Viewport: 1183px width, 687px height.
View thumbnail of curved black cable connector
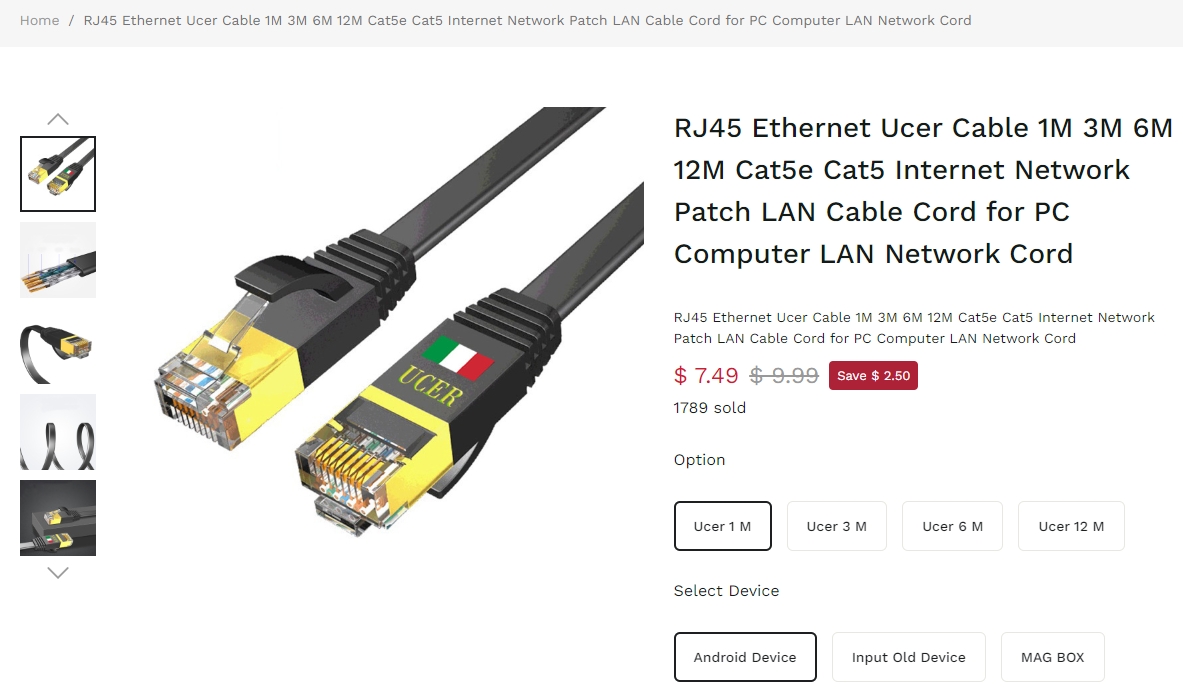tap(58, 346)
